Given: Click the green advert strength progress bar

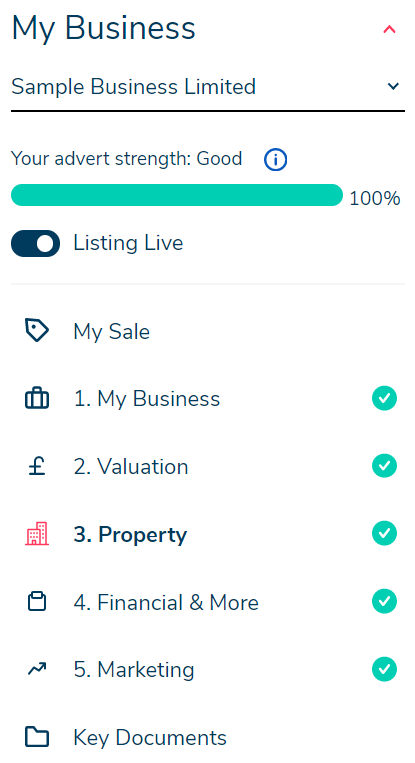Looking at the screenshot, I should click(x=177, y=195).
